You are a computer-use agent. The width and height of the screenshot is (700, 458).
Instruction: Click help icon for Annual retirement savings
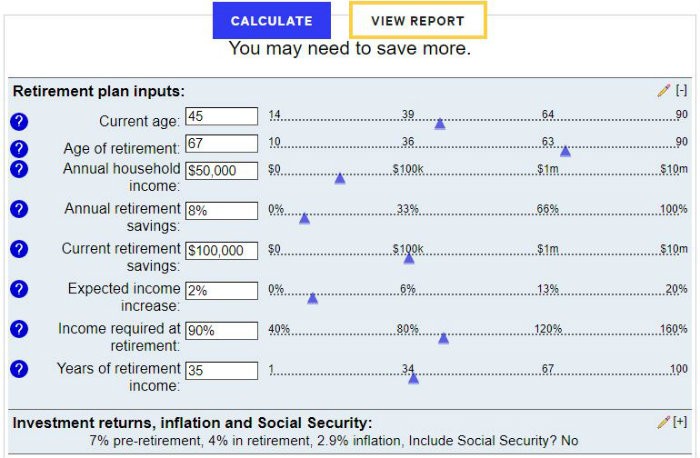click(x=19, y=209)
